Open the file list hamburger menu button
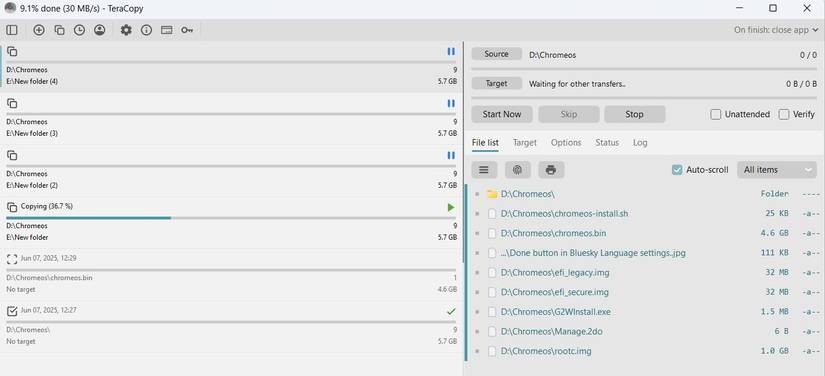Screen dimensions: 825x376 [484, 170]
